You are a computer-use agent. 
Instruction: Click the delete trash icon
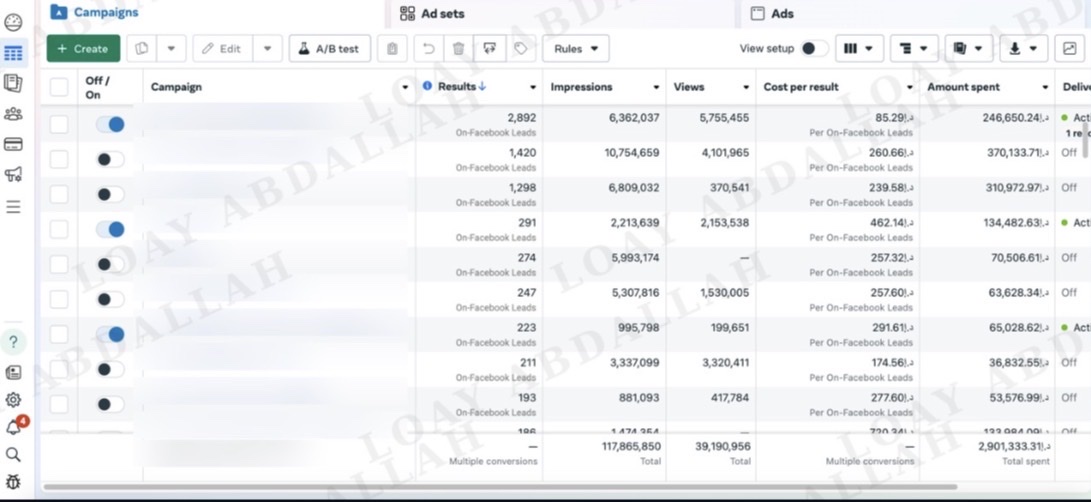(x=459, y=49)
